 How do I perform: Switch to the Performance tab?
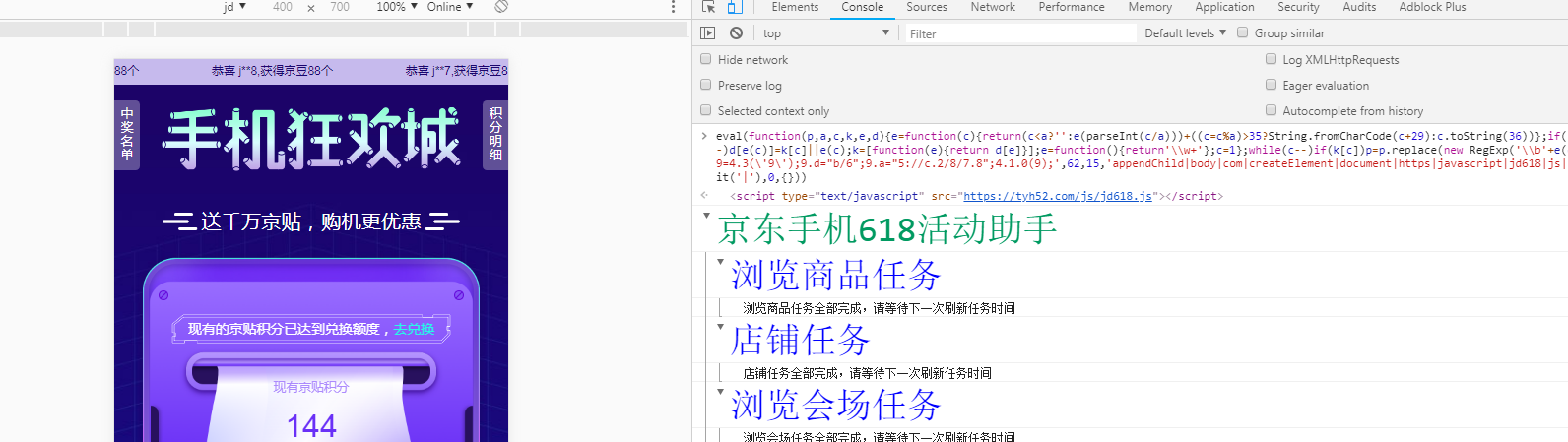click(x=1072, y=7)
